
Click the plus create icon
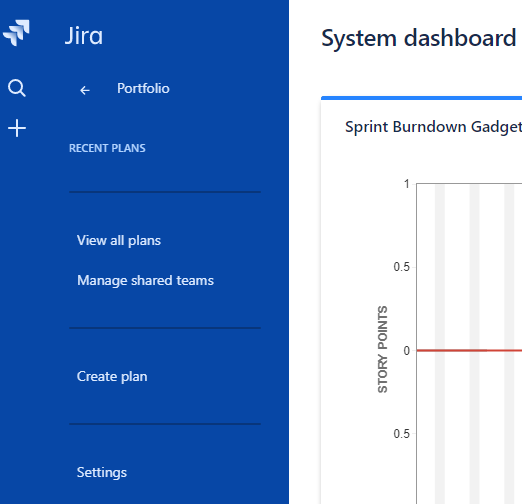(17, 128)
